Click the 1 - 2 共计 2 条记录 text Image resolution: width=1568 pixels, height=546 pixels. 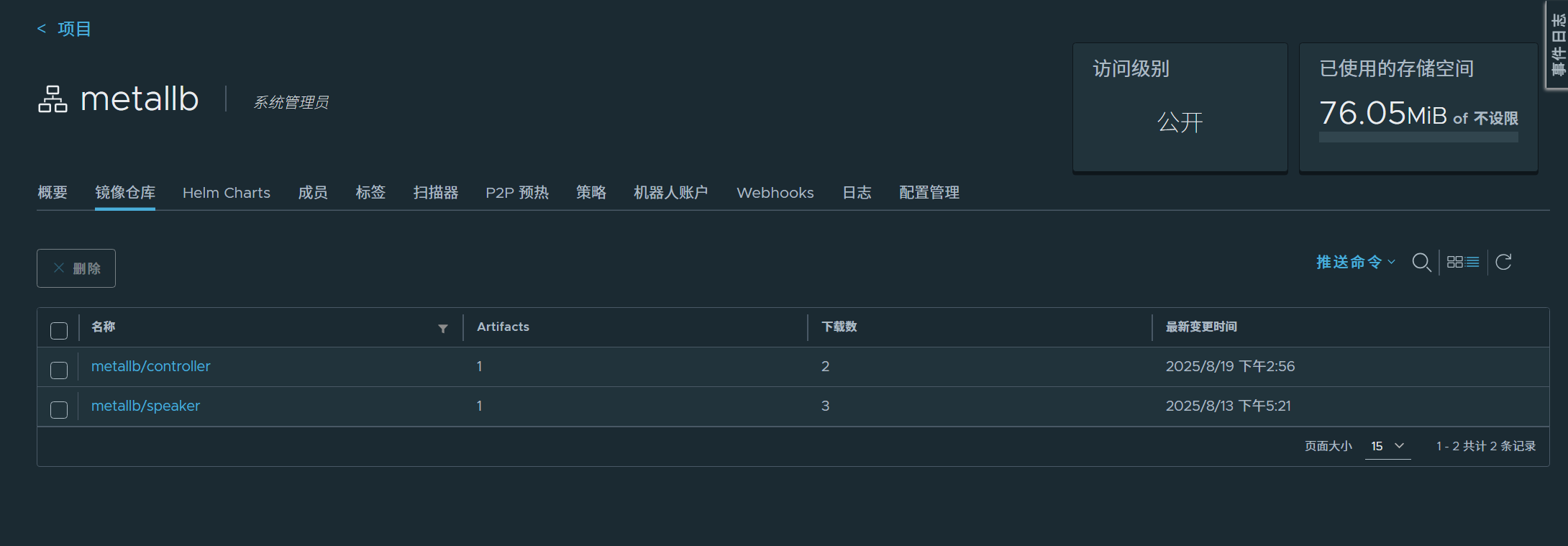1486,446
